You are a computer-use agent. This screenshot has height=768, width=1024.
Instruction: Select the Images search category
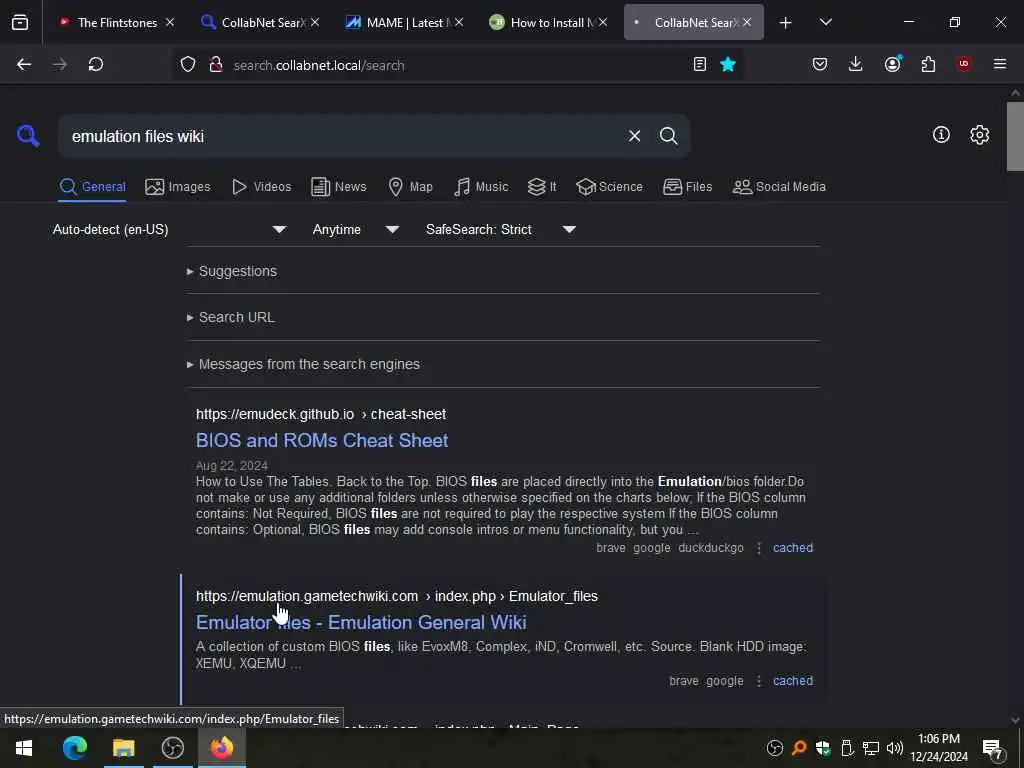coord(178,187)
